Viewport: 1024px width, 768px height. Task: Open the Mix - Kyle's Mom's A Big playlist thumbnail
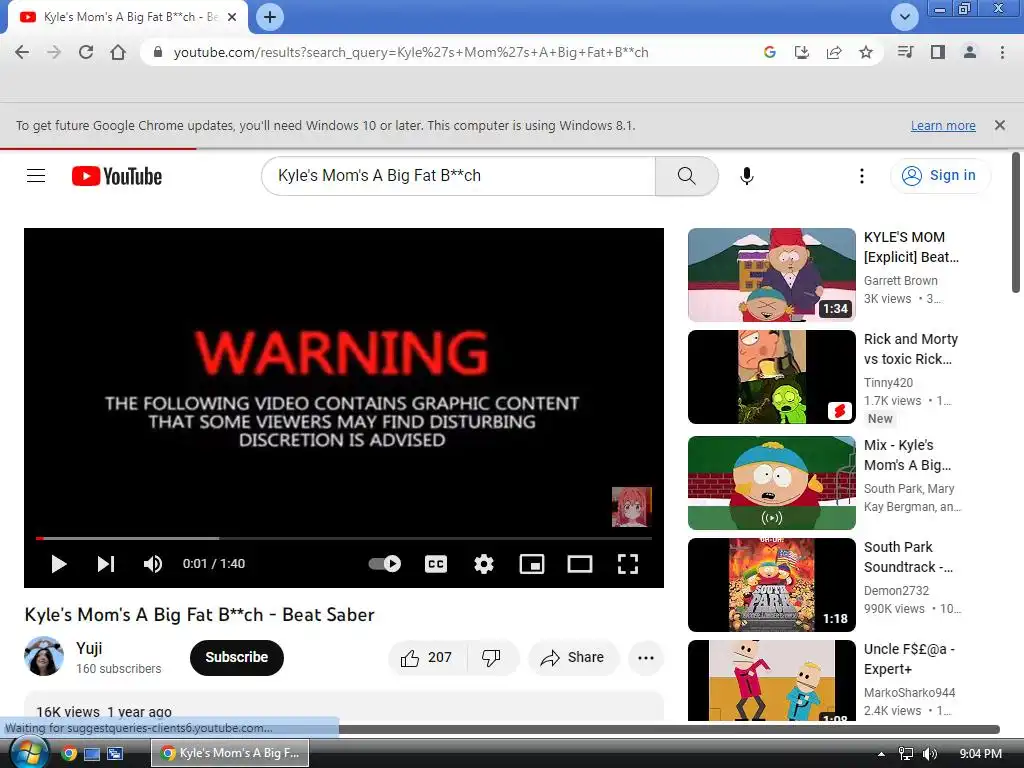(772, 483)
